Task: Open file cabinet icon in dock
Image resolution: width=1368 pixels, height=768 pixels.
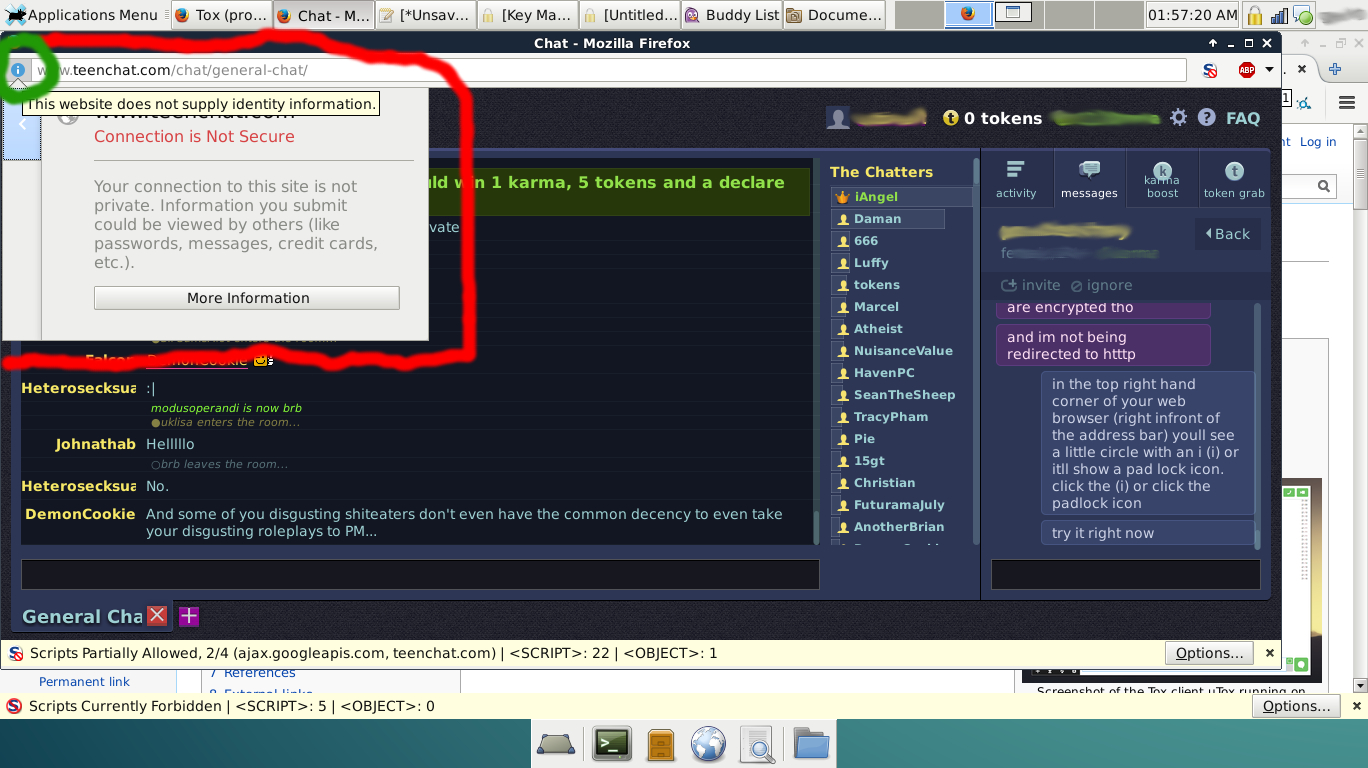Action: (x=660, y=745)
